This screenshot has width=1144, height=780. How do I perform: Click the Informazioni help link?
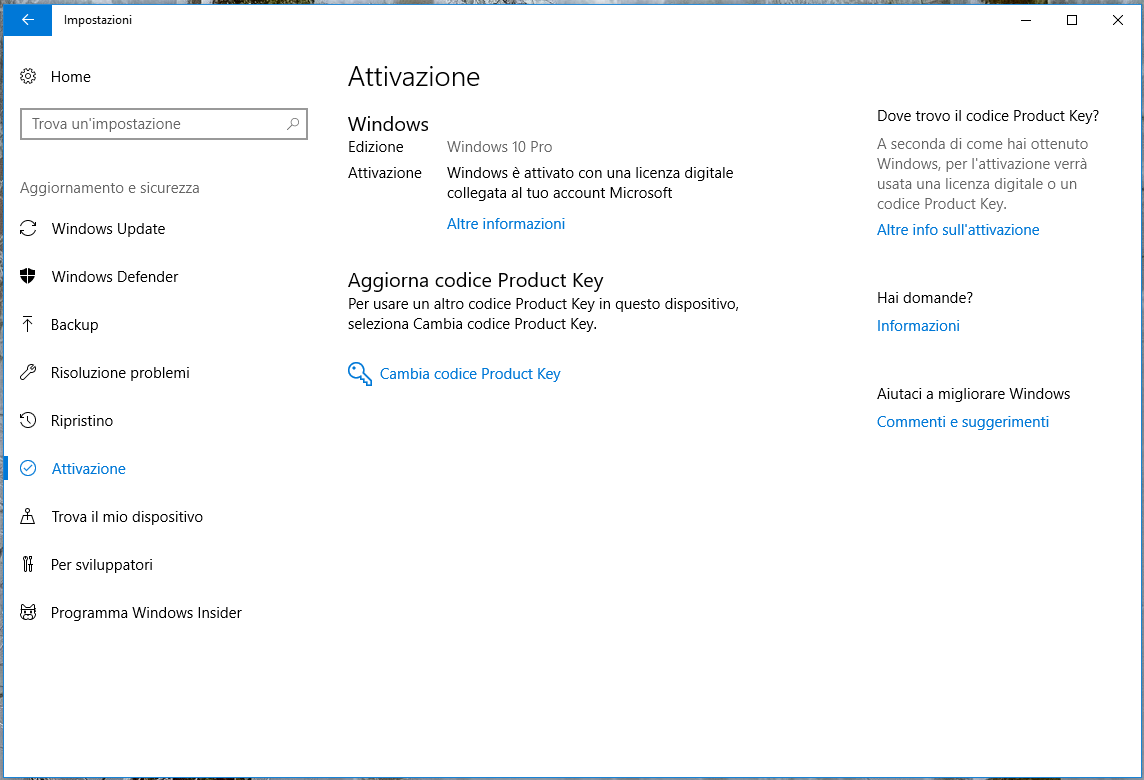pos(918,325)
